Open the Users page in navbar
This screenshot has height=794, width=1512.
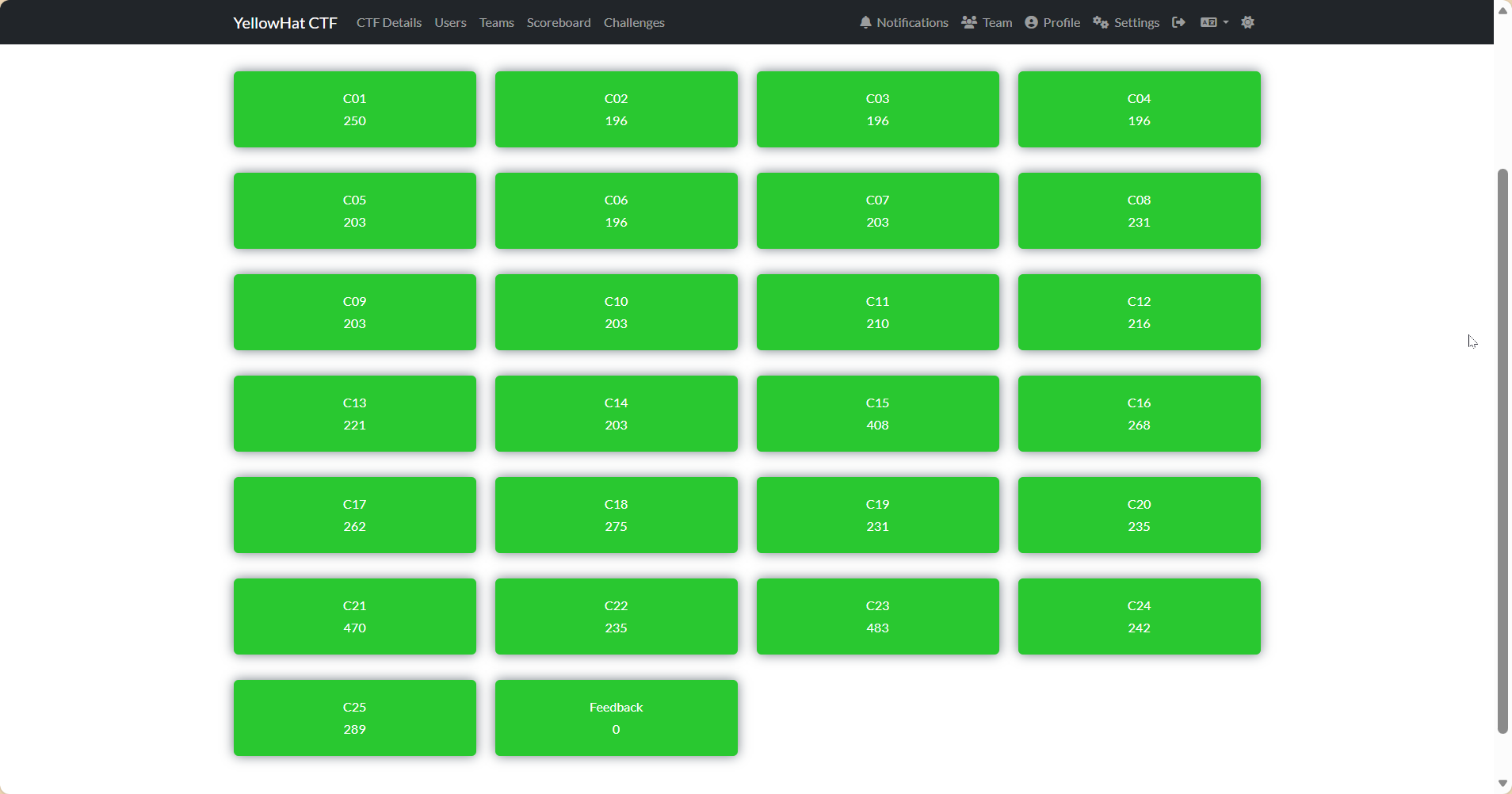(x=450, y=22)
